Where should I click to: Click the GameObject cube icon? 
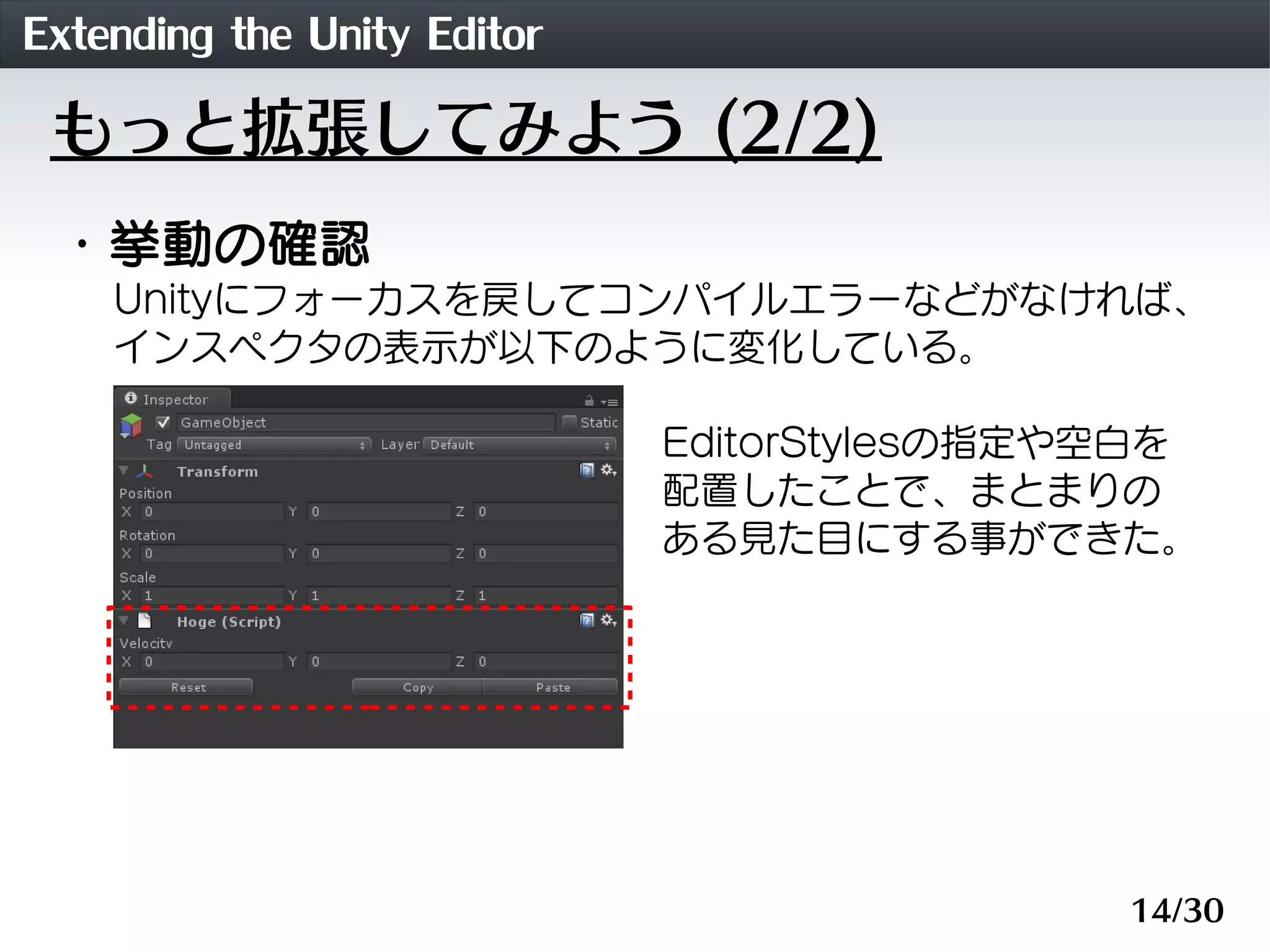pos(131,425)
